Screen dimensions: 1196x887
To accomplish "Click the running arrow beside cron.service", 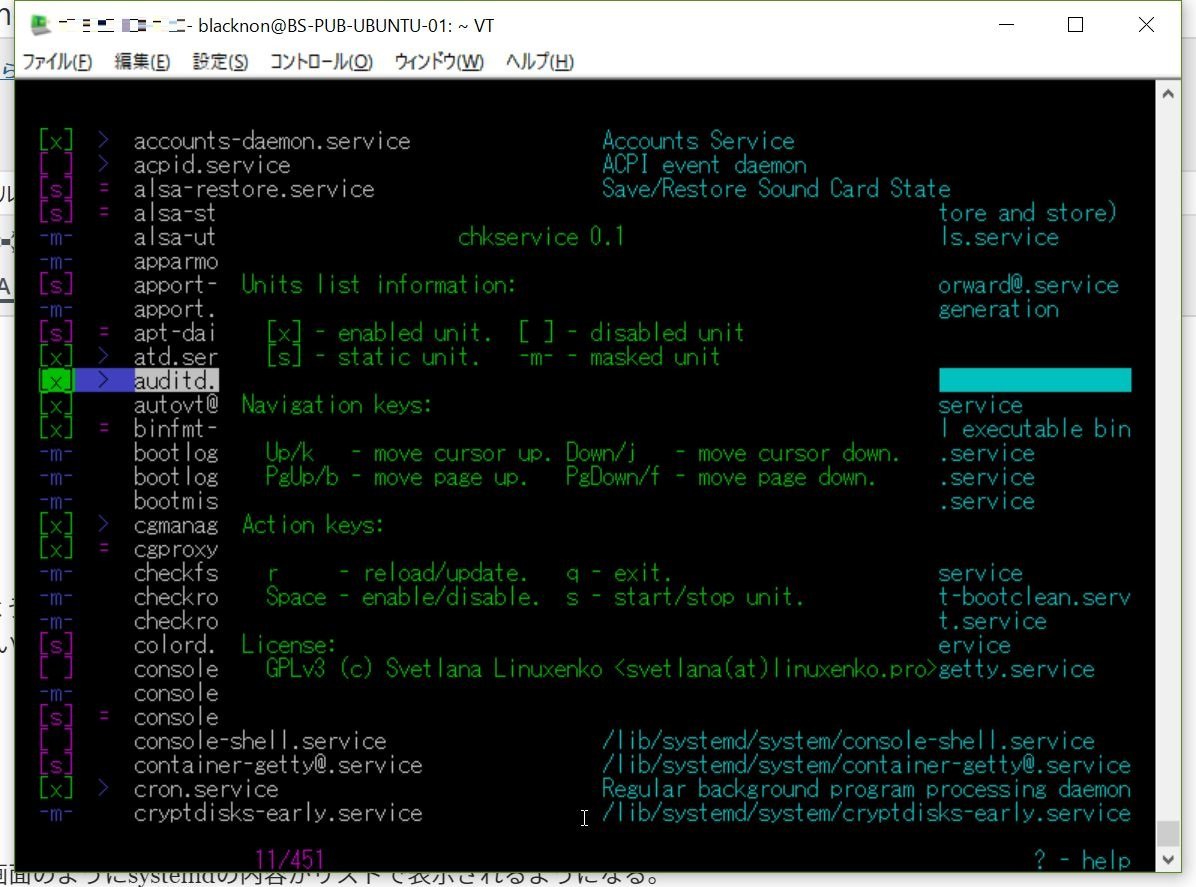I will (103, 788).
